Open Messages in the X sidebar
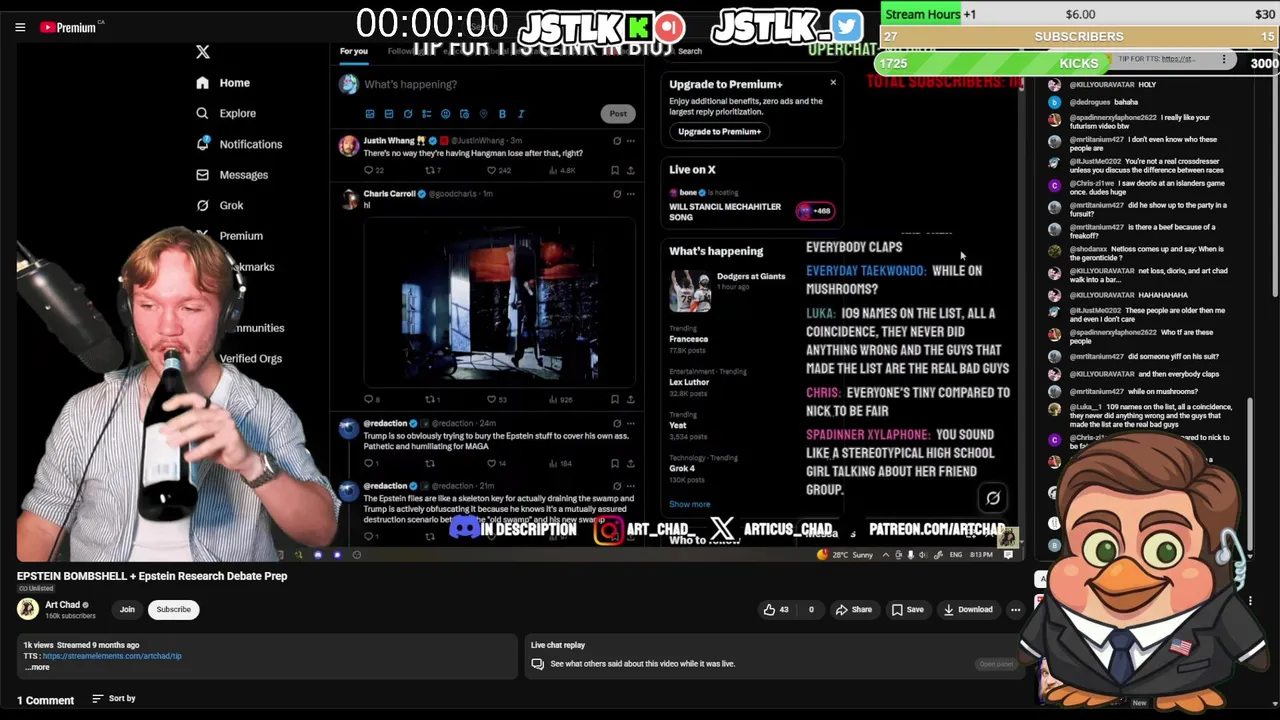The image size is (1280, 720). [x=233, y=175]
